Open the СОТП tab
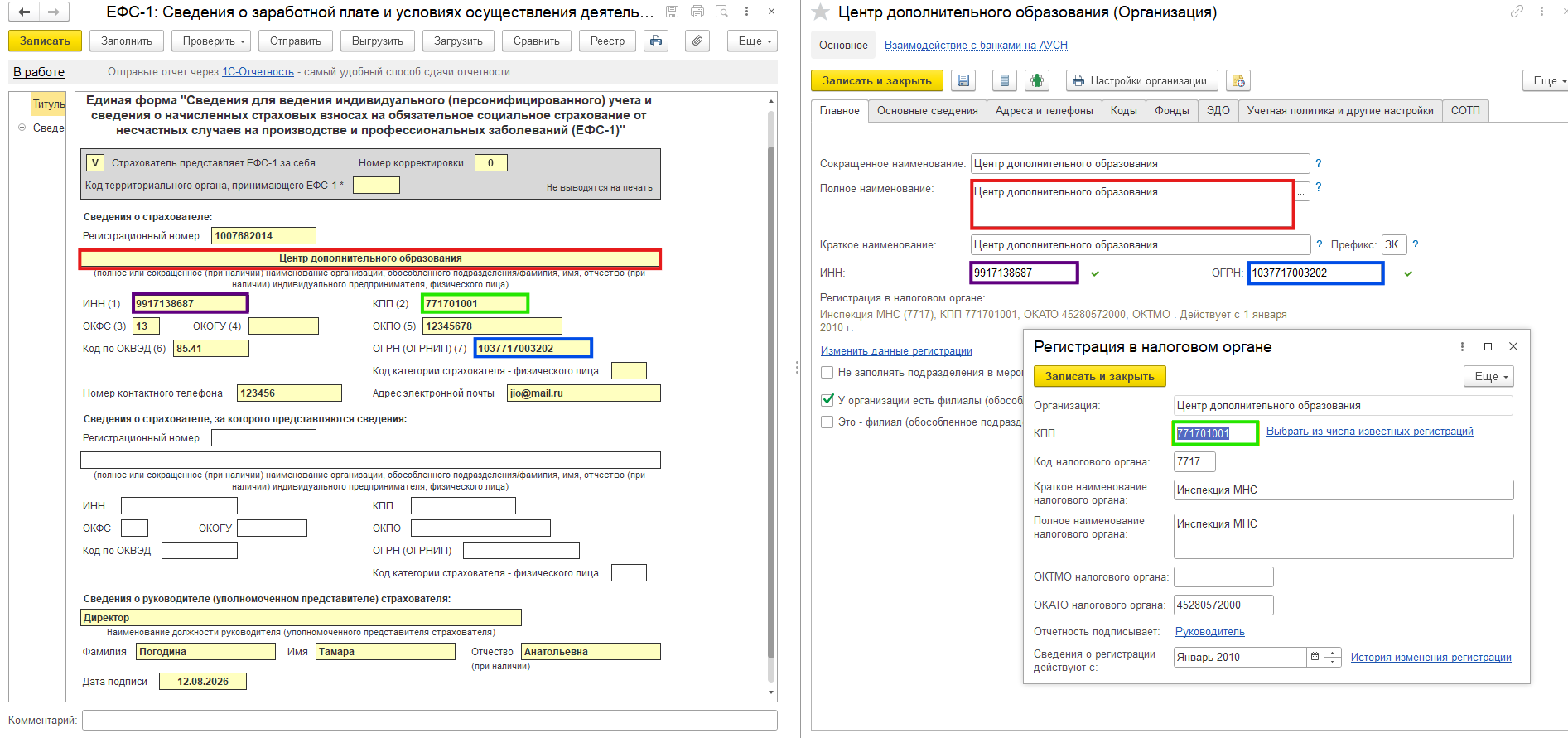1568x738 pixels. [1465, 110]
